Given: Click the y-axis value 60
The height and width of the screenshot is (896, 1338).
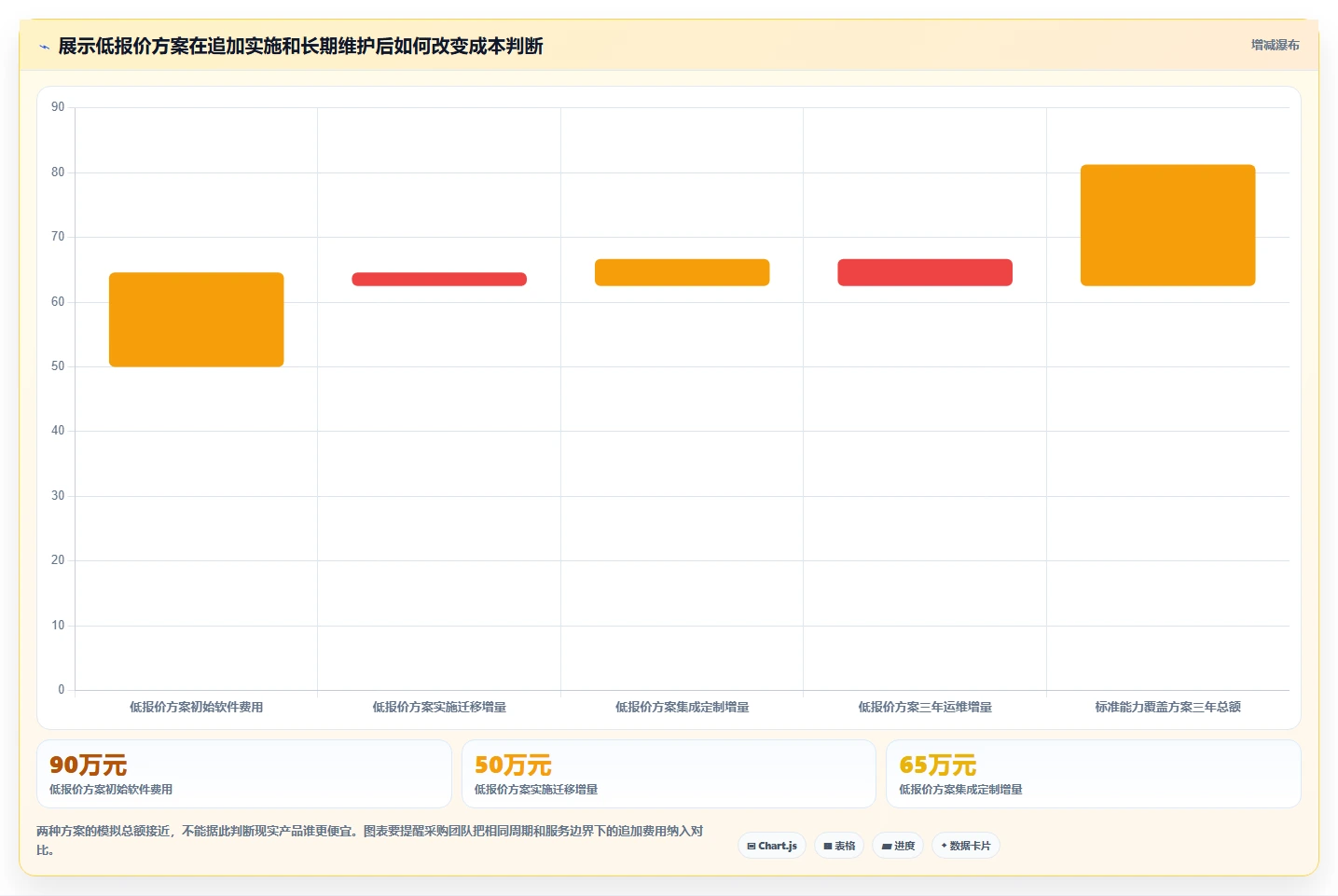Looking at the screenshot, I should tap(58, 302).
